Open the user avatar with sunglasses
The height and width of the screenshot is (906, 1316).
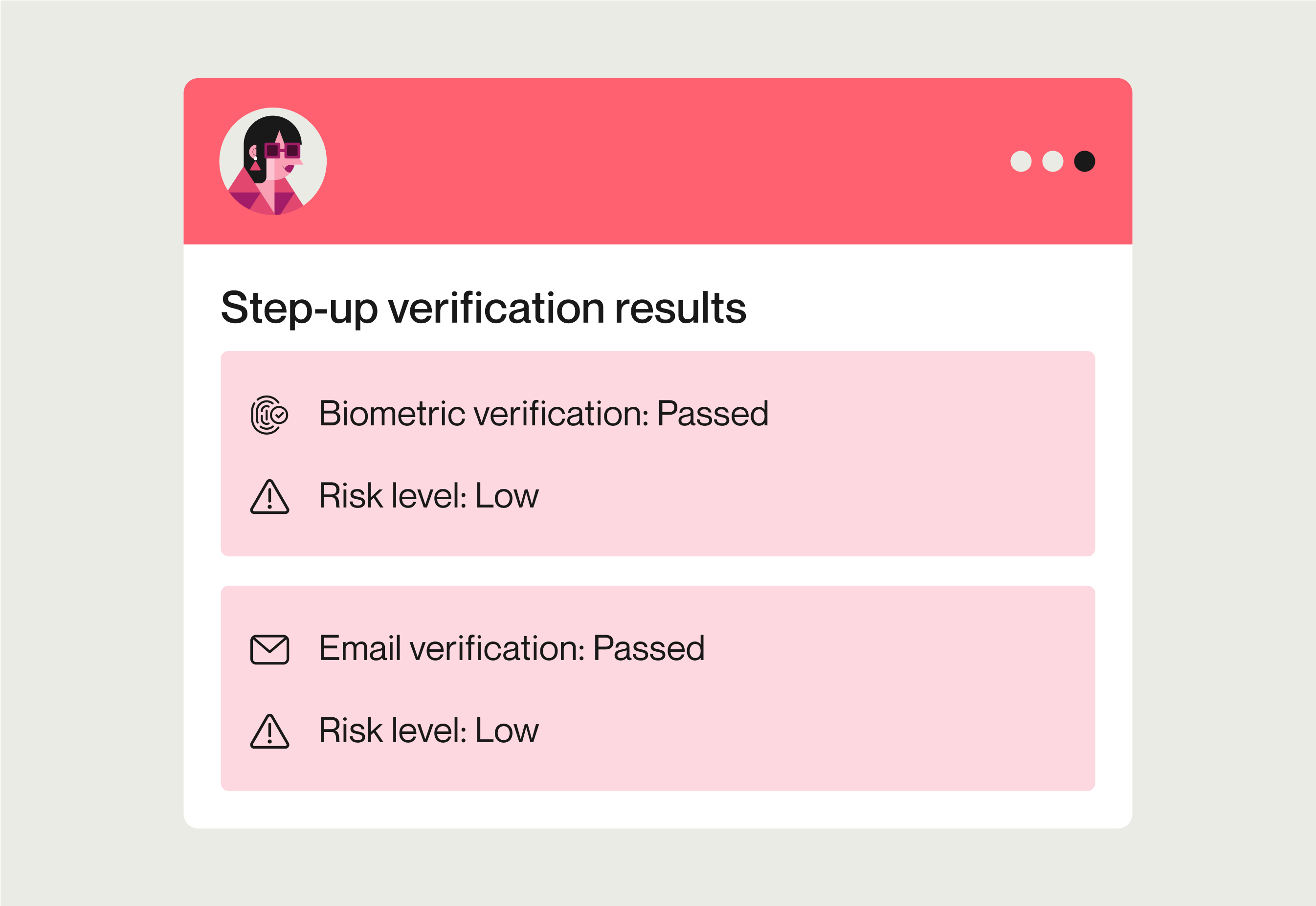coord(273,161)
